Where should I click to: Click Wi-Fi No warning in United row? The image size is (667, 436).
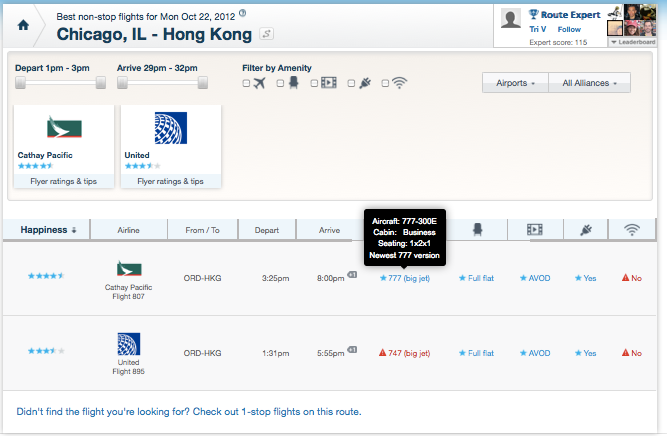pyautogui.click(x=632, y=353)
